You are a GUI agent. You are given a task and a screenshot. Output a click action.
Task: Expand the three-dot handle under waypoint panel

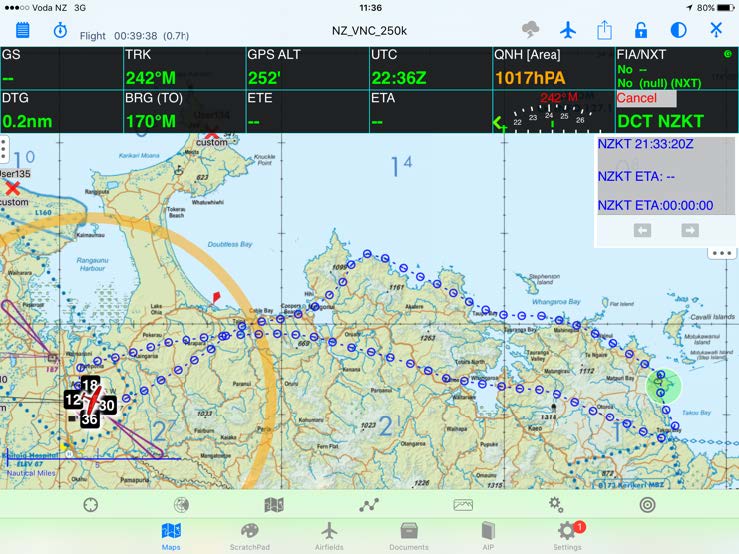722,253
